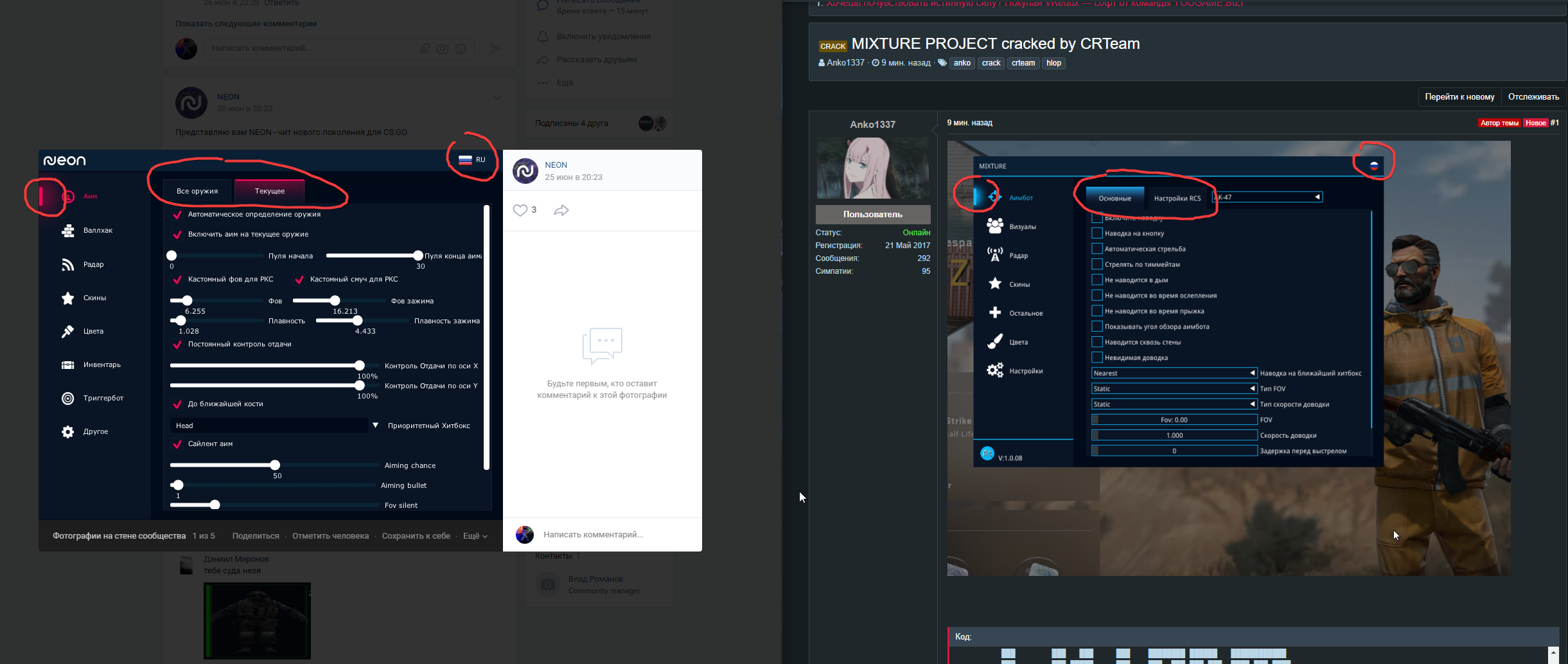The image size is (1568, 664).
Task: Switch to the Все оружия tab
Action: (x=197, y=191)
